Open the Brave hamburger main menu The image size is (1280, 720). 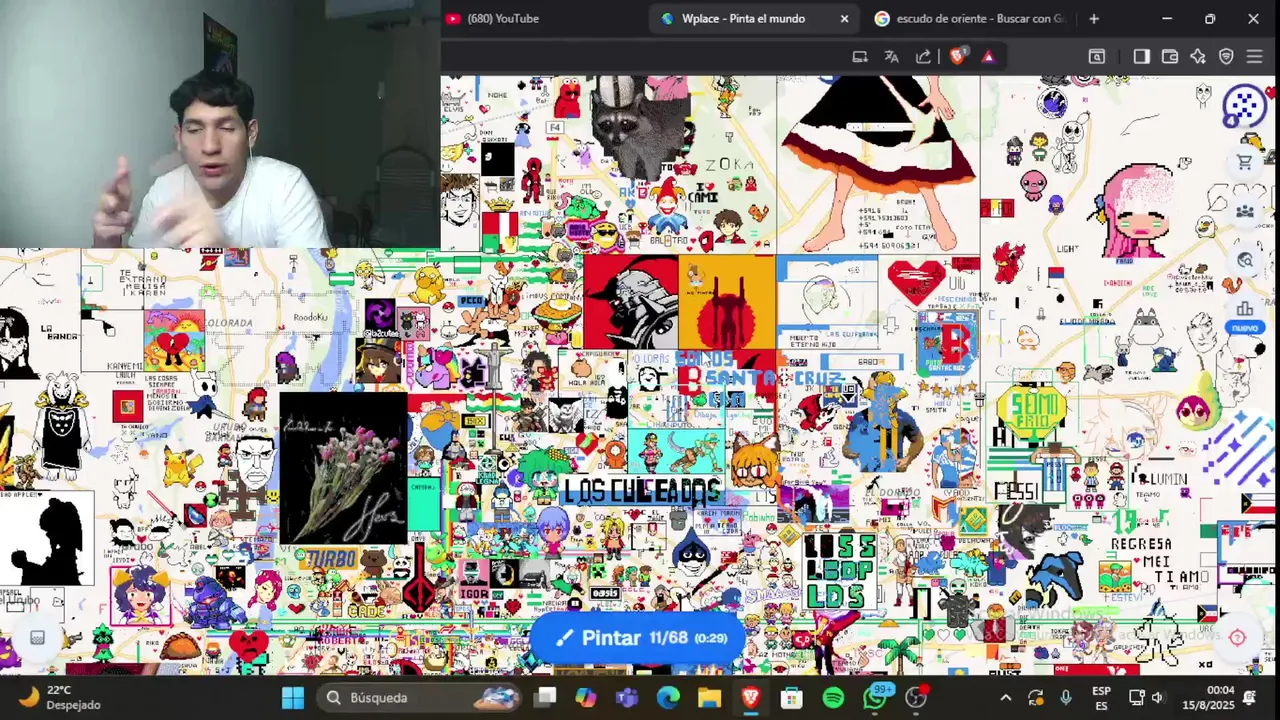tap(1254, 57)
